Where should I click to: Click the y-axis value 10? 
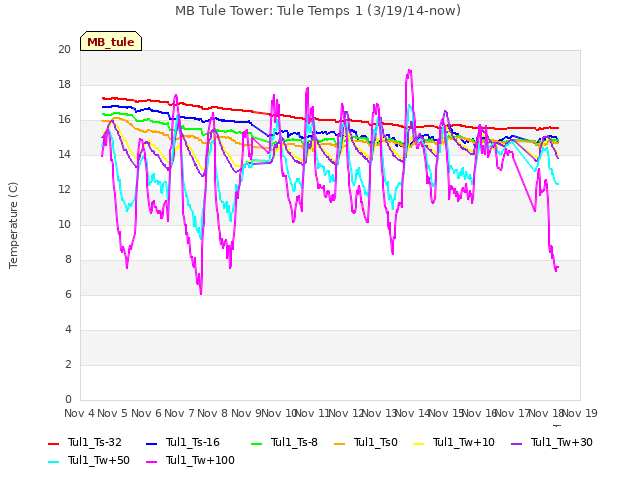point(64,224)
